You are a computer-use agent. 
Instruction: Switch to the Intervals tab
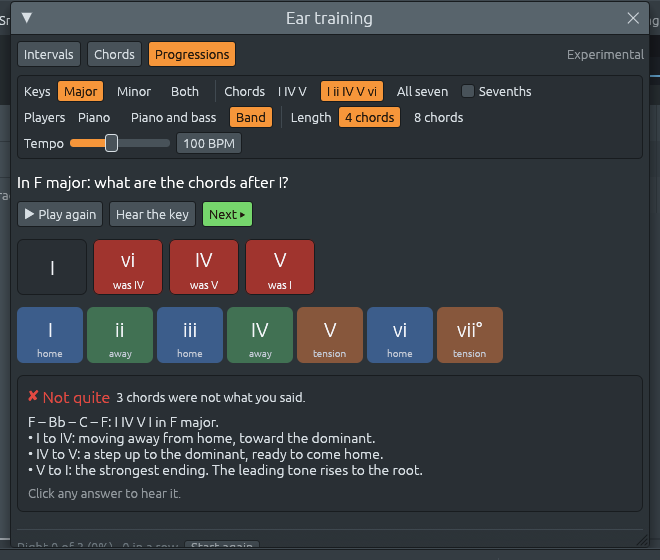49,54
